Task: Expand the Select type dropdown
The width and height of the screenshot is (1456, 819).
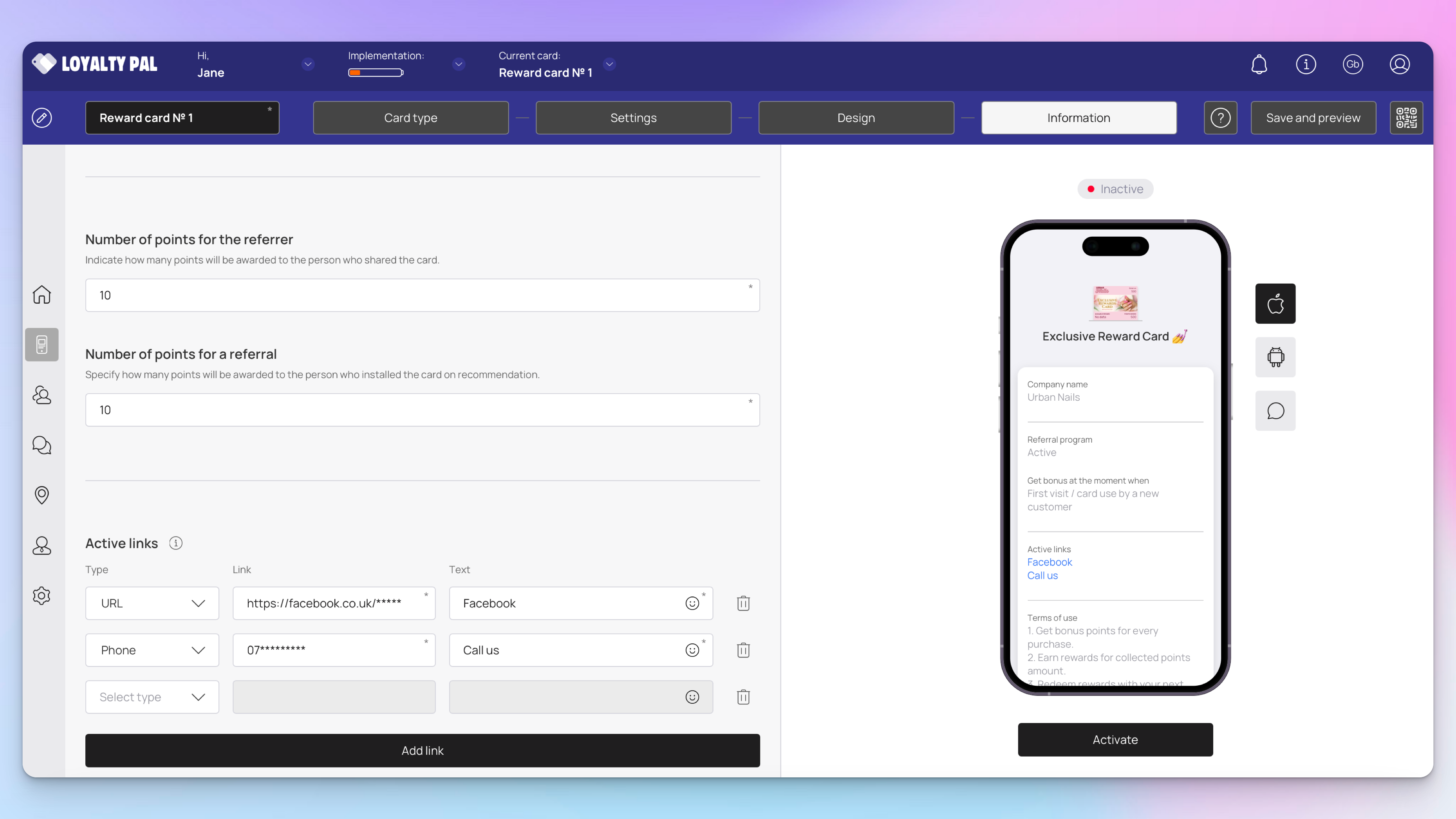Action: [152, 697]
